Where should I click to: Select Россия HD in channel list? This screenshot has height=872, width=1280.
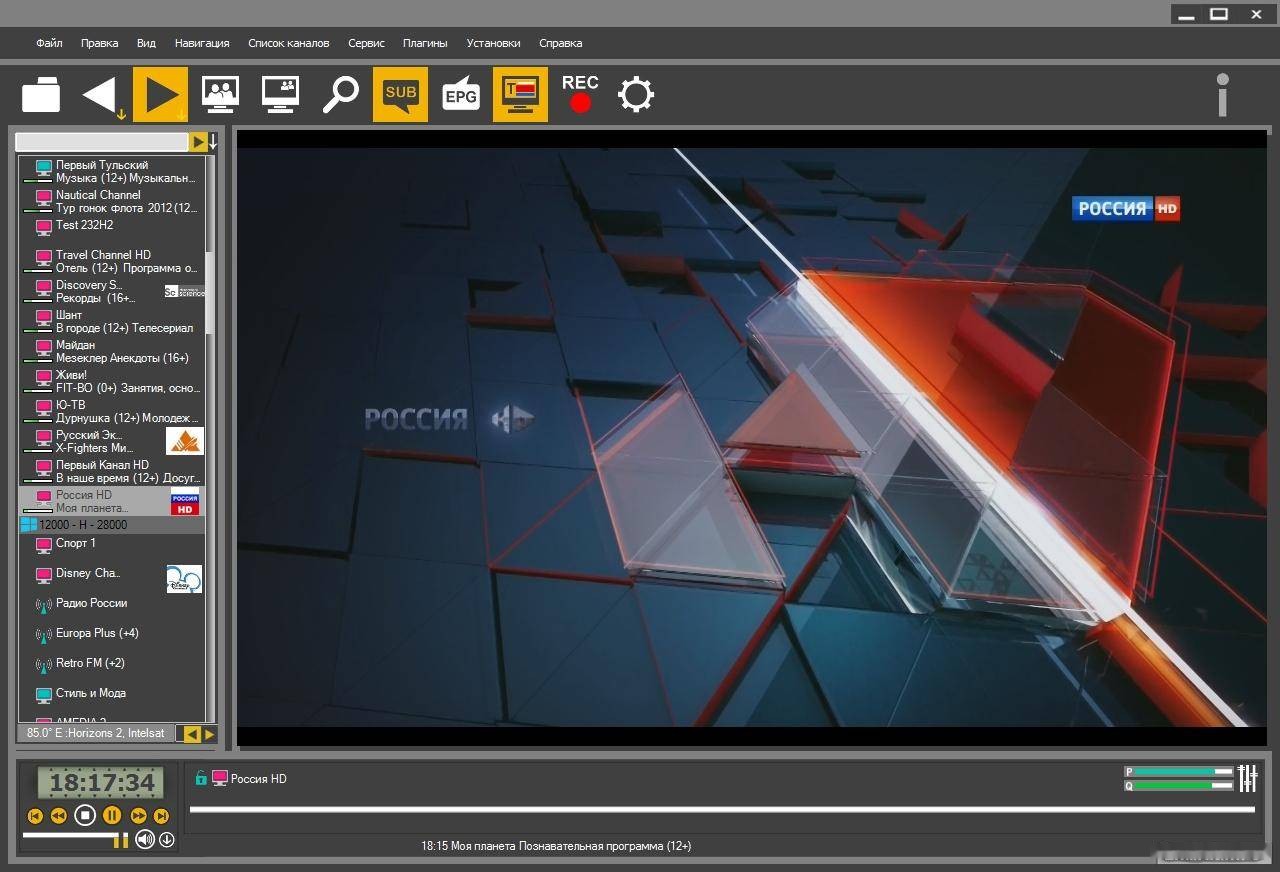(x=111, y=501)
